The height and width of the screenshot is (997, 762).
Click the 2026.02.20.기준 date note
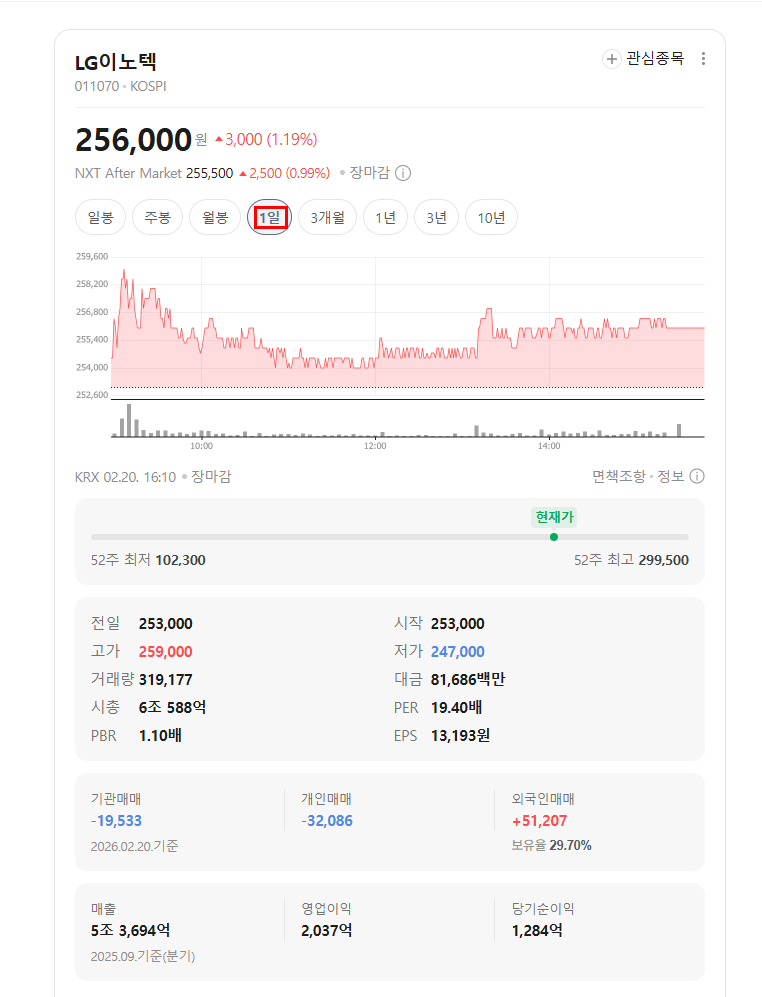pyautogui.click(x=134, y=846)
